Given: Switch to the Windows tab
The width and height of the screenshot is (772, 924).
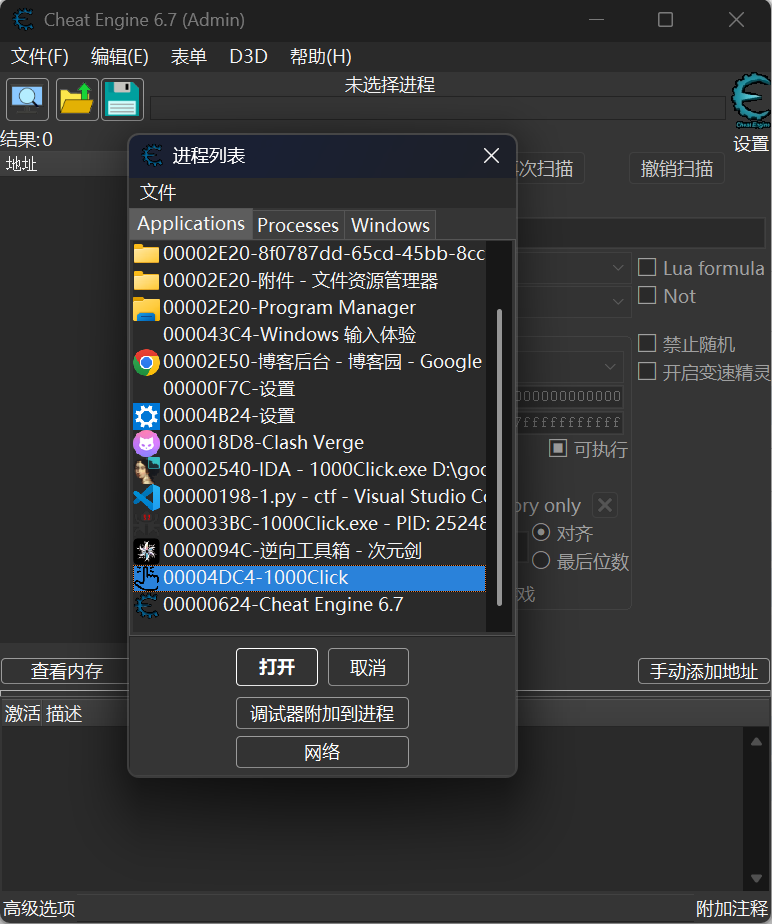Looking at the screenshot, I should click(x=390, y=225).
